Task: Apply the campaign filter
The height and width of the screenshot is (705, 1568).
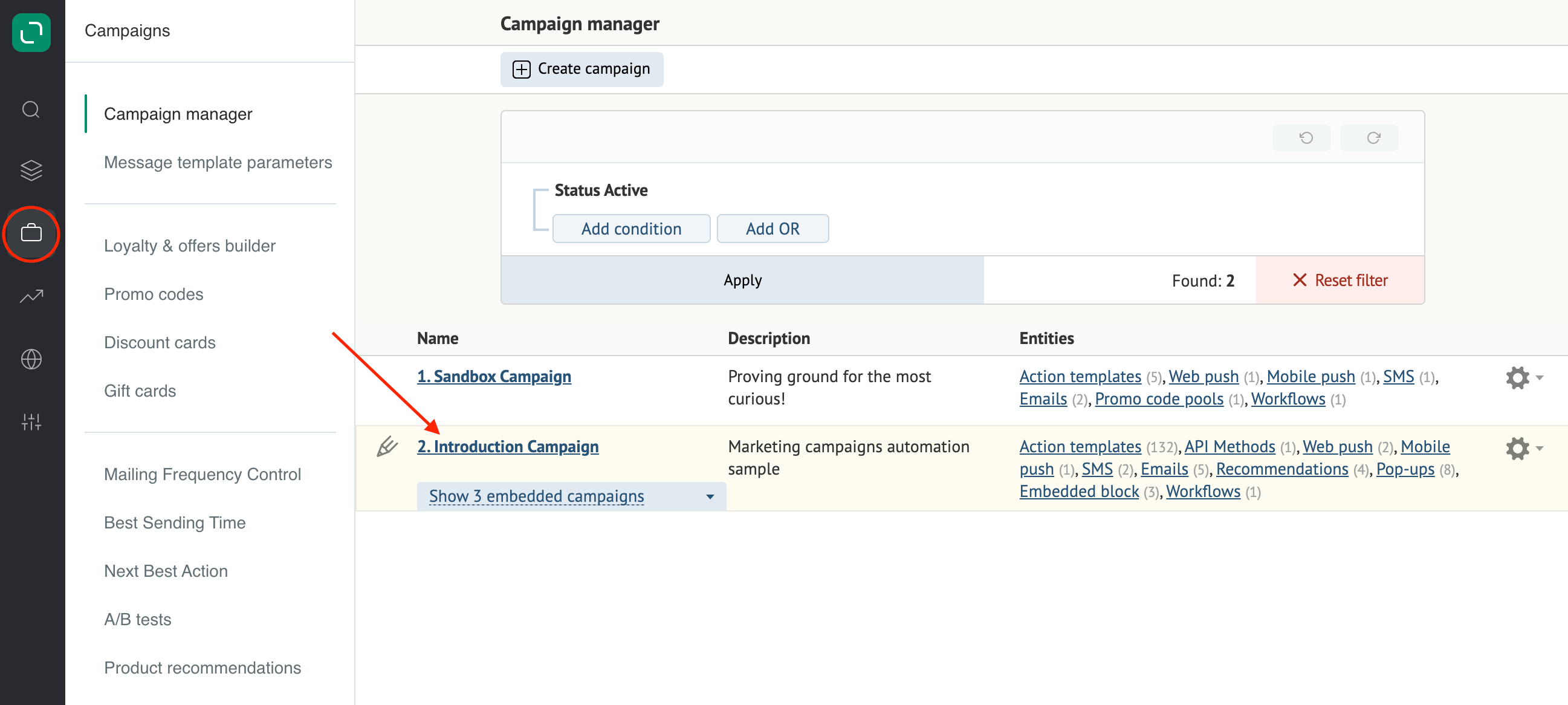Action: pos(742,280)
